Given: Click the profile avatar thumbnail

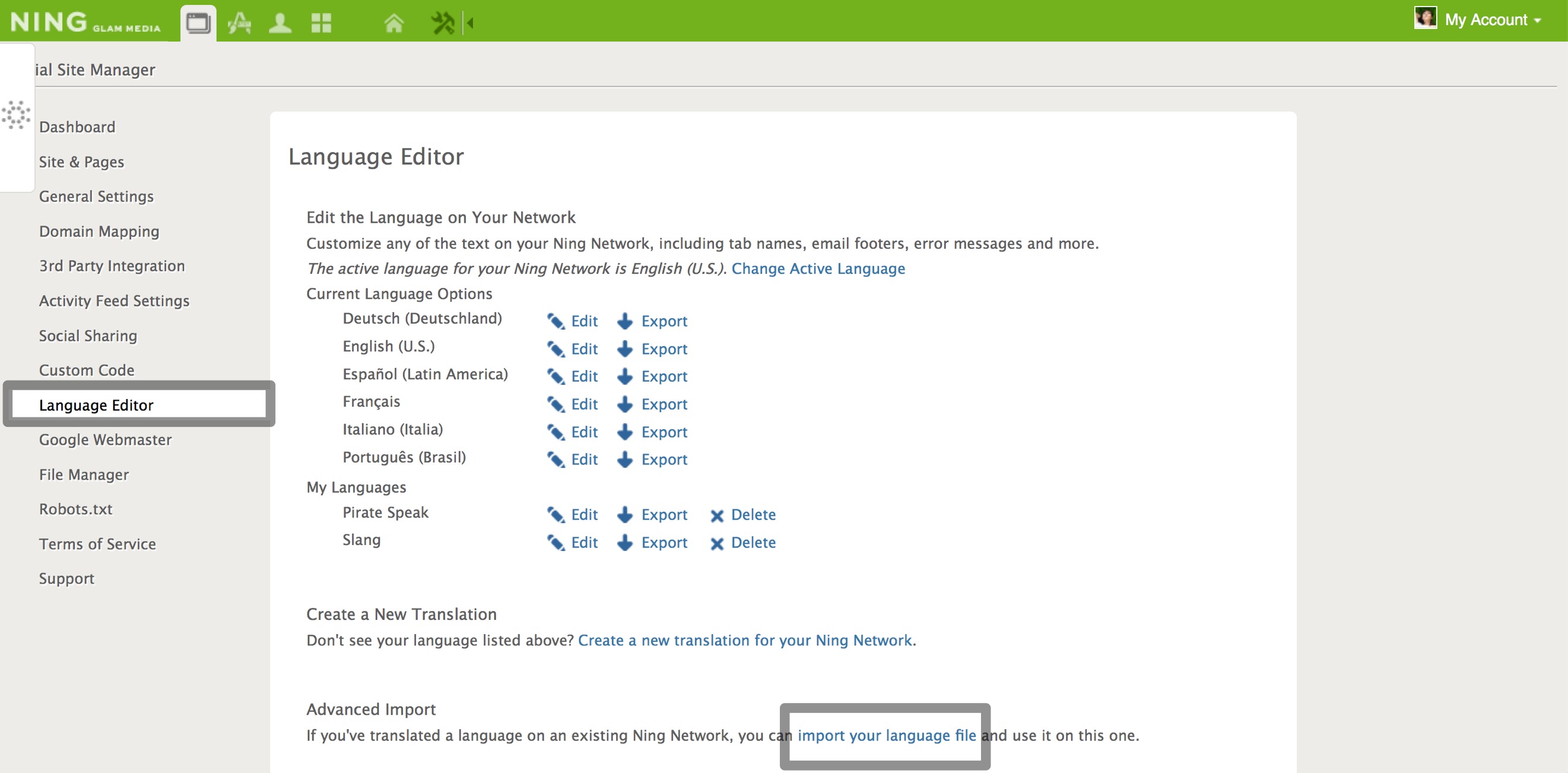Looking at the screenshot, I should click(1425, 18).
